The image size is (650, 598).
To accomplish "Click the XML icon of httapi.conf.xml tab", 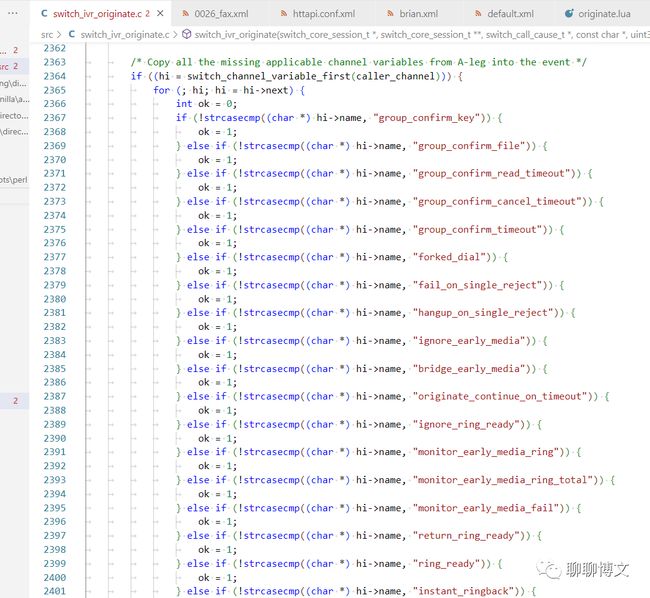I will tap(284, 14).
